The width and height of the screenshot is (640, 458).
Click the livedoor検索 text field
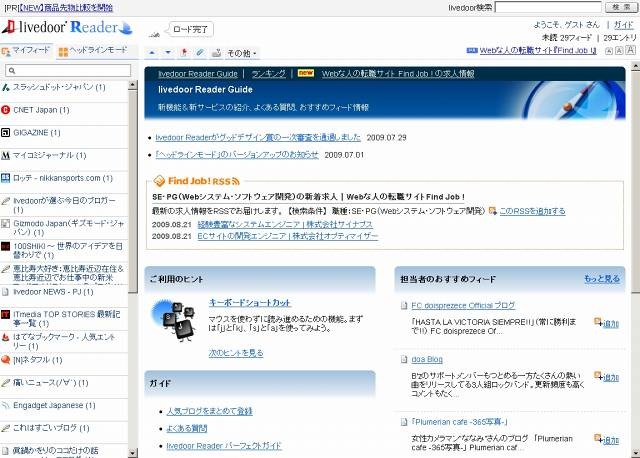click(x=548, y=7)
